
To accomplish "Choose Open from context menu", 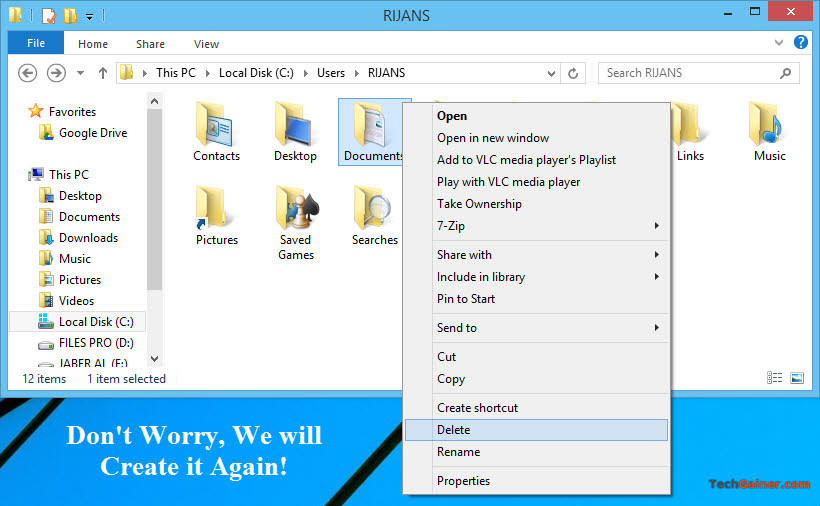I will (x=537, y=116).
